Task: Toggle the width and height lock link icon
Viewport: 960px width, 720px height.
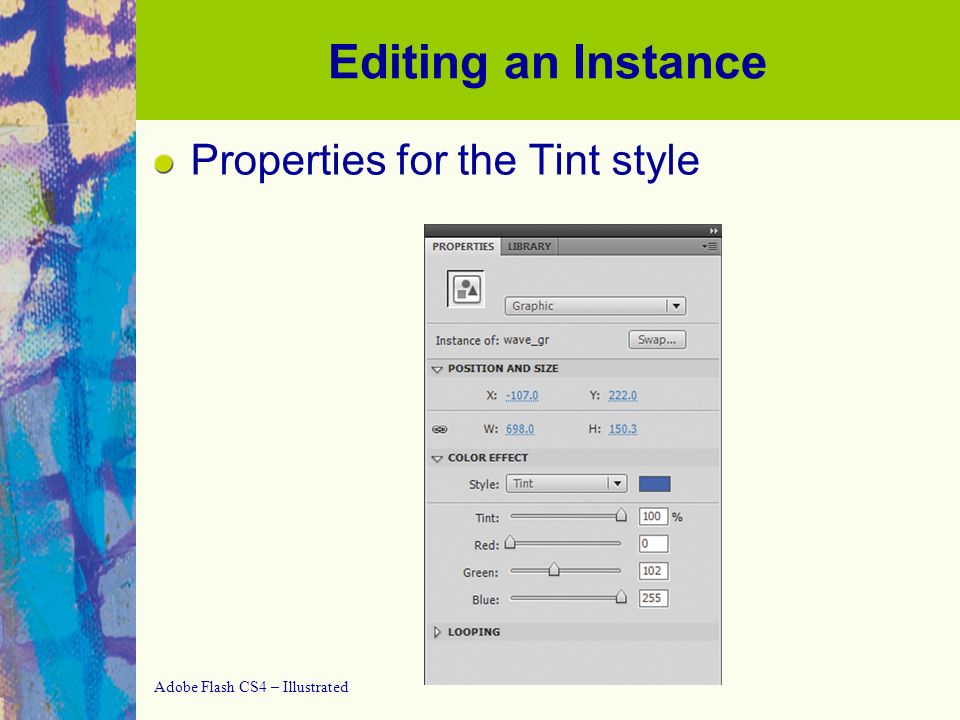Action: (x=440, y=429)
